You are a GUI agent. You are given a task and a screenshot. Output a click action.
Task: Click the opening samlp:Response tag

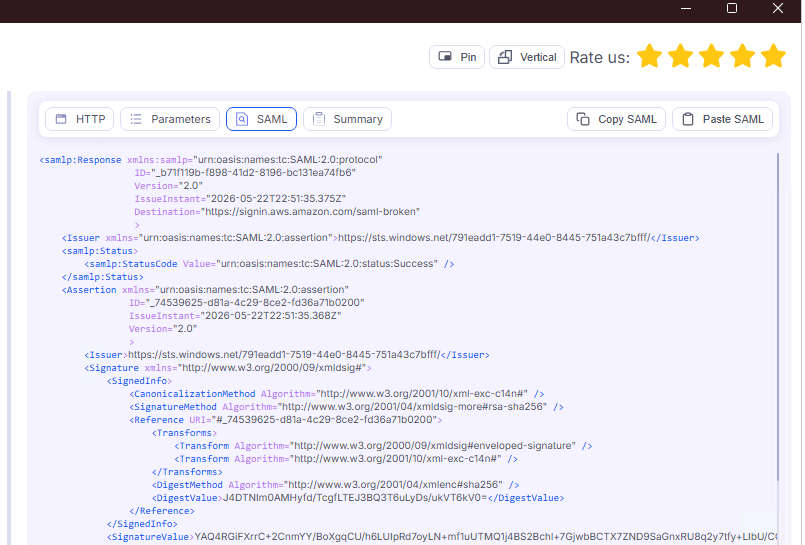[x=81, y=160]
